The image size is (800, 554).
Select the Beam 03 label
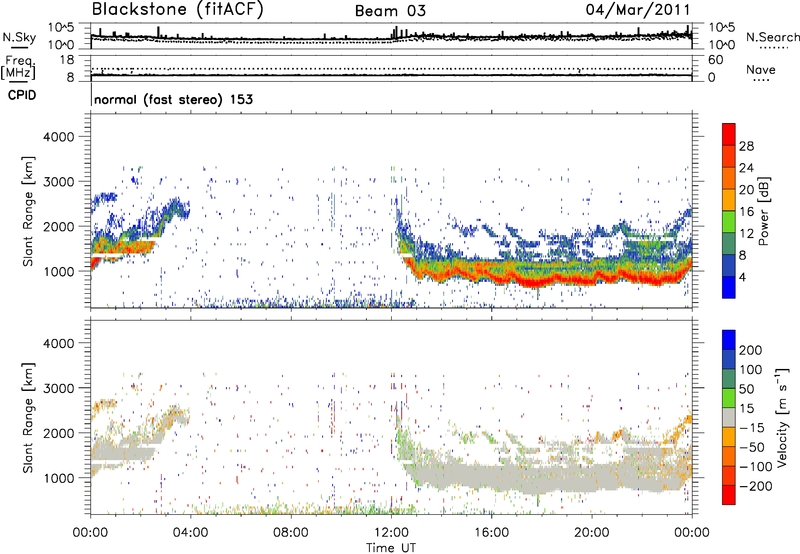pyautogui.click(x=390, y=10)
